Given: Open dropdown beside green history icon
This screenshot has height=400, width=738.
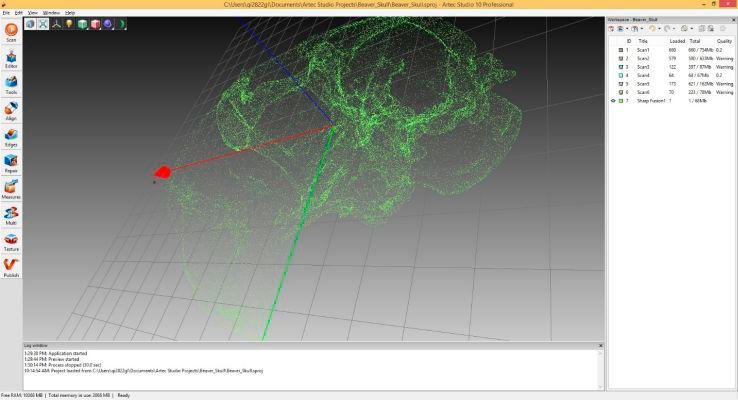Looking at the screenshot, I should (x=691, y=29).
